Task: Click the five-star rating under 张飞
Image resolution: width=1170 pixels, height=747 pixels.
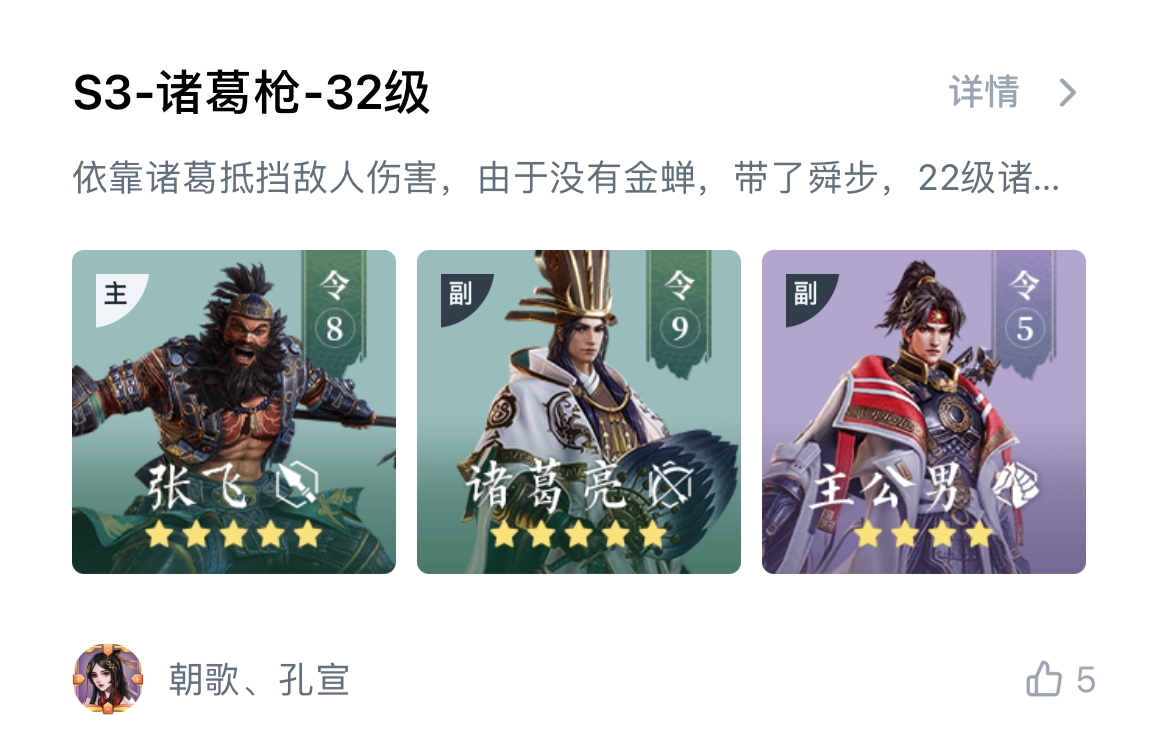Action: click(x=234, y=535)
